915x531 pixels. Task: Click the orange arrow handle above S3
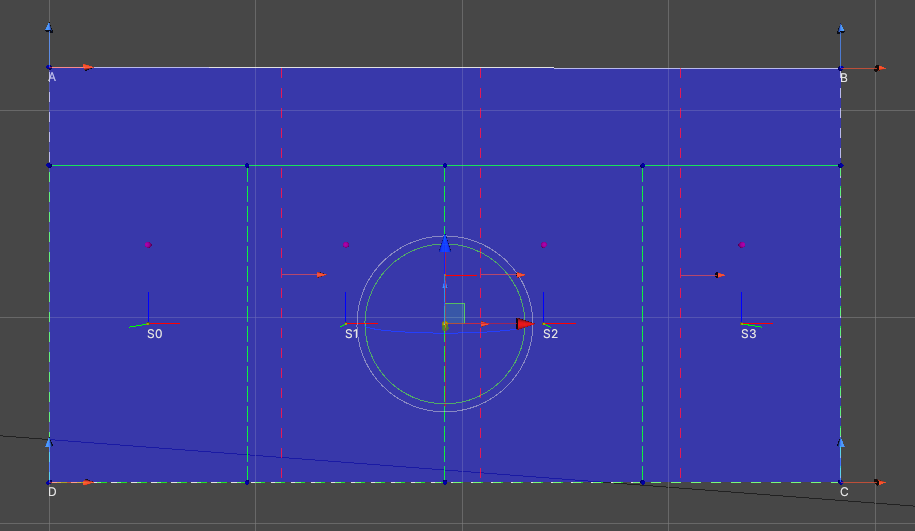pyautogui.click(x=719, y=275)
